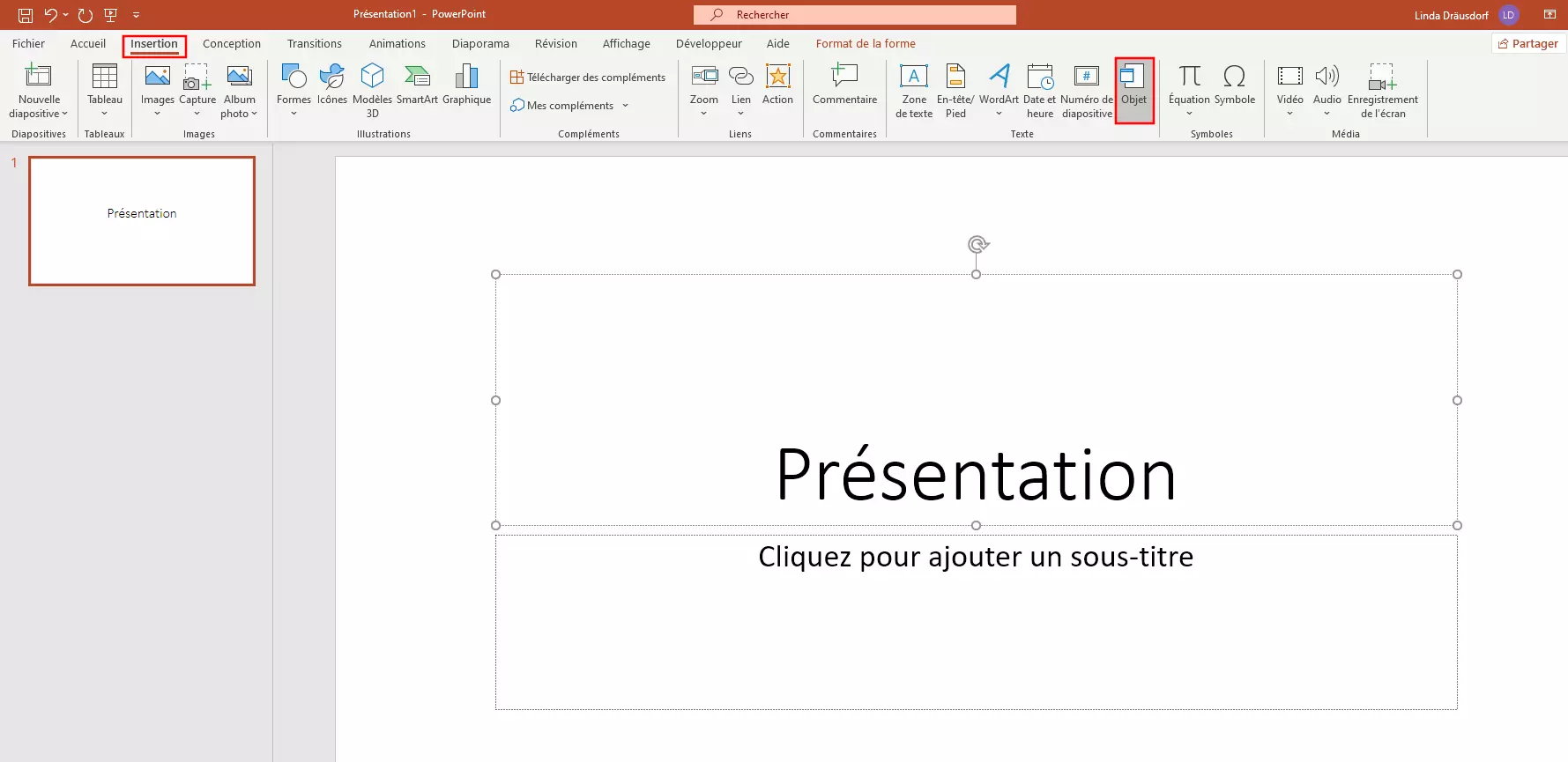Insert Modèles 3D
Screen dimensions: 1568x762
pyautogui.click(x=373, y=90)
